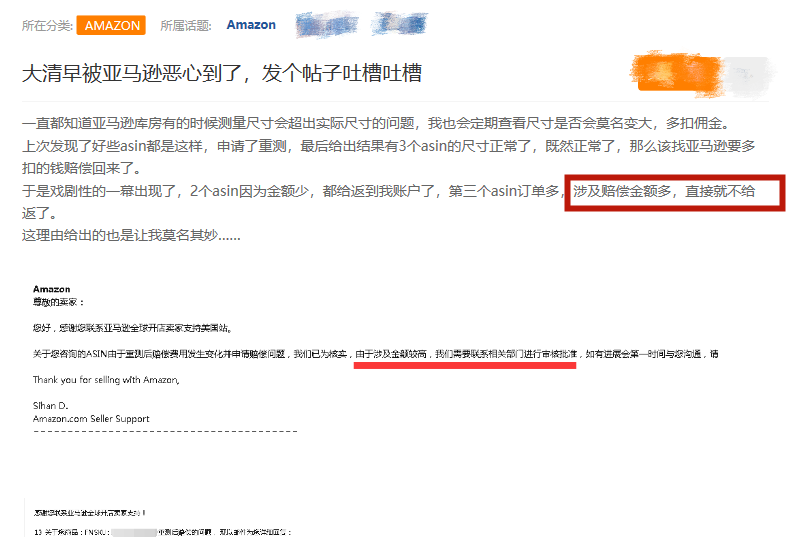Click the 尊敬的卖家 greeting line
The width and height of the screenshot is (804, 537).
58,302
